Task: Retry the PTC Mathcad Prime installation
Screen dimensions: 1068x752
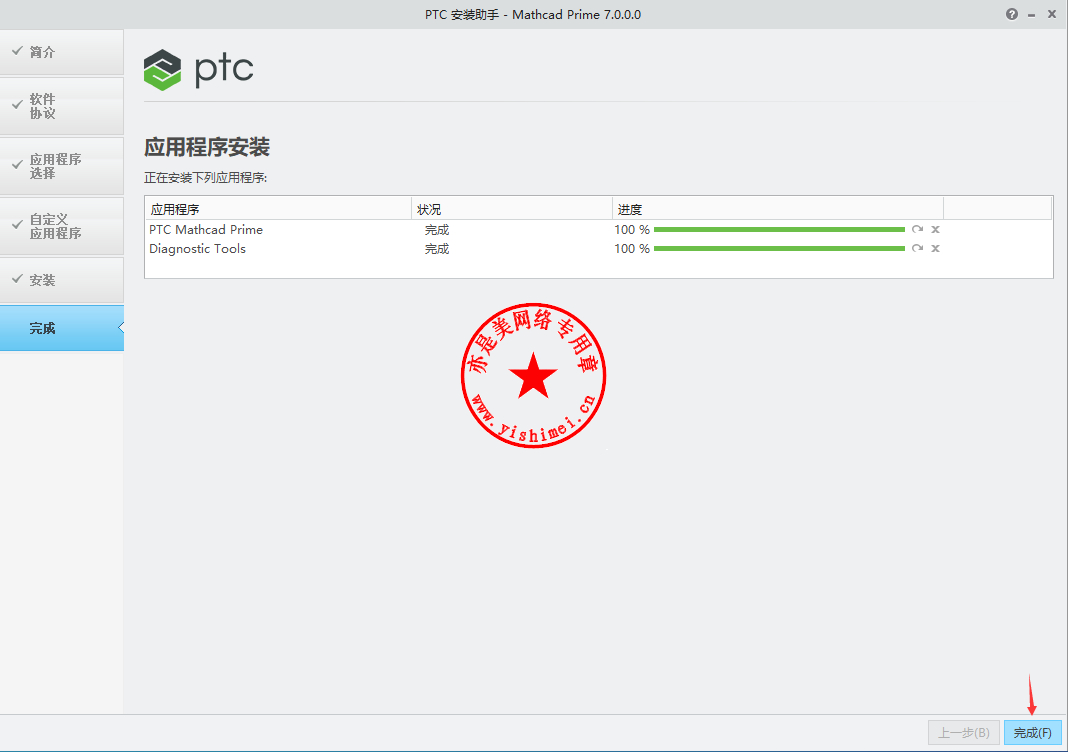Action: click(x=917, y=230)
